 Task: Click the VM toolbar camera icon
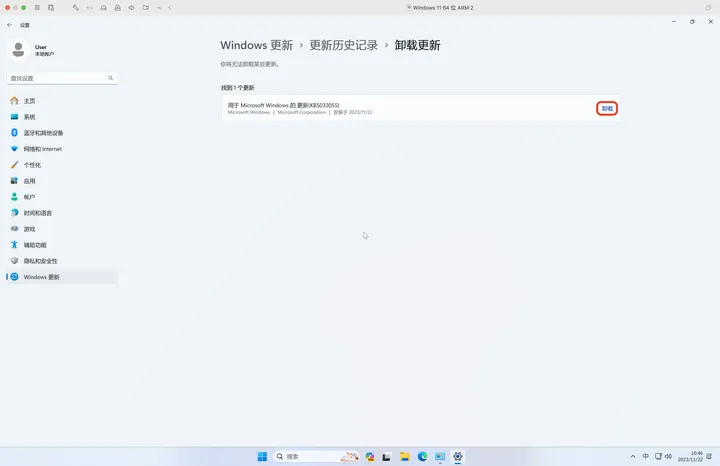point(146,7)
